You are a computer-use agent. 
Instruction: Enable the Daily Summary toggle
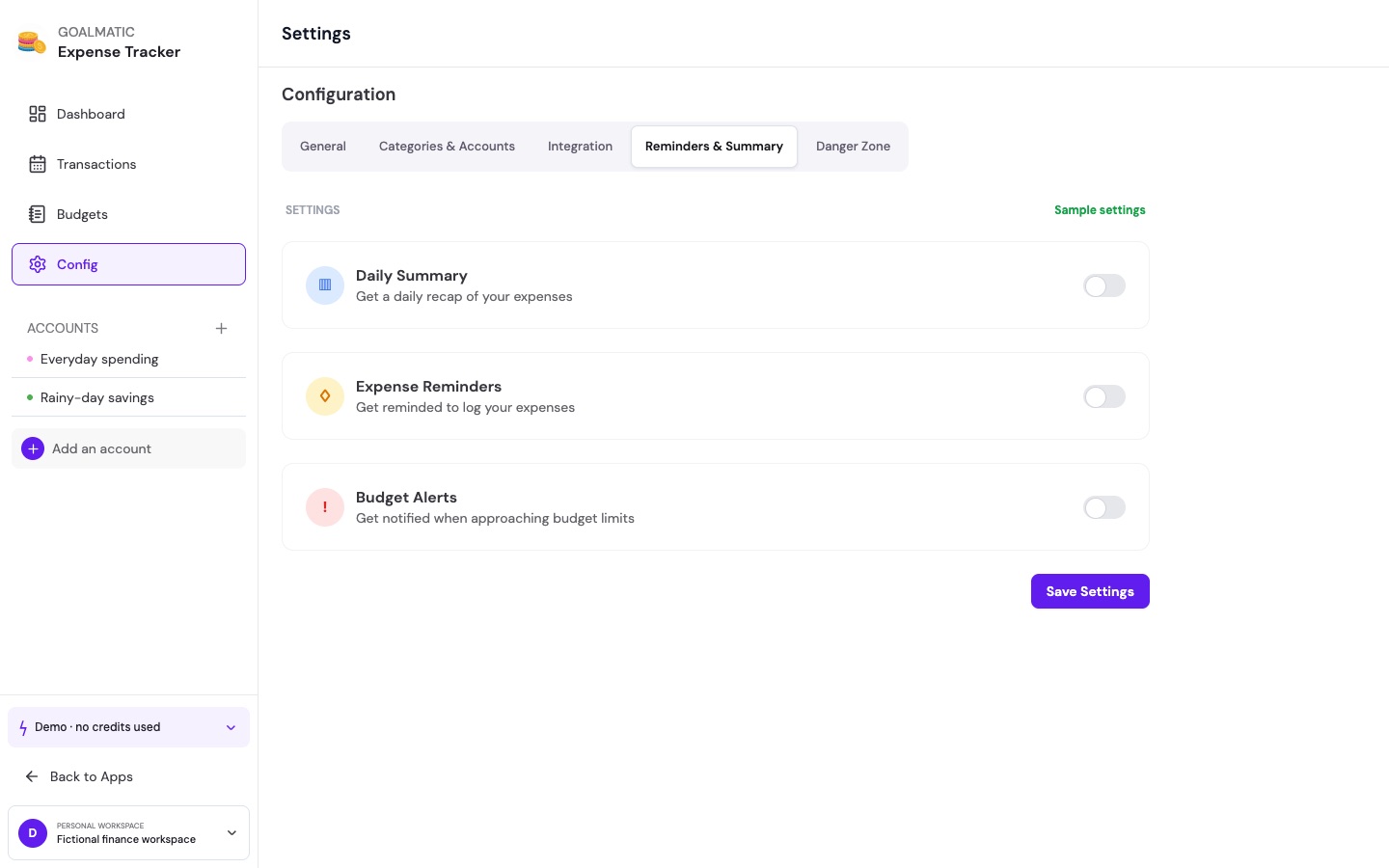[x=1104, y=285]
